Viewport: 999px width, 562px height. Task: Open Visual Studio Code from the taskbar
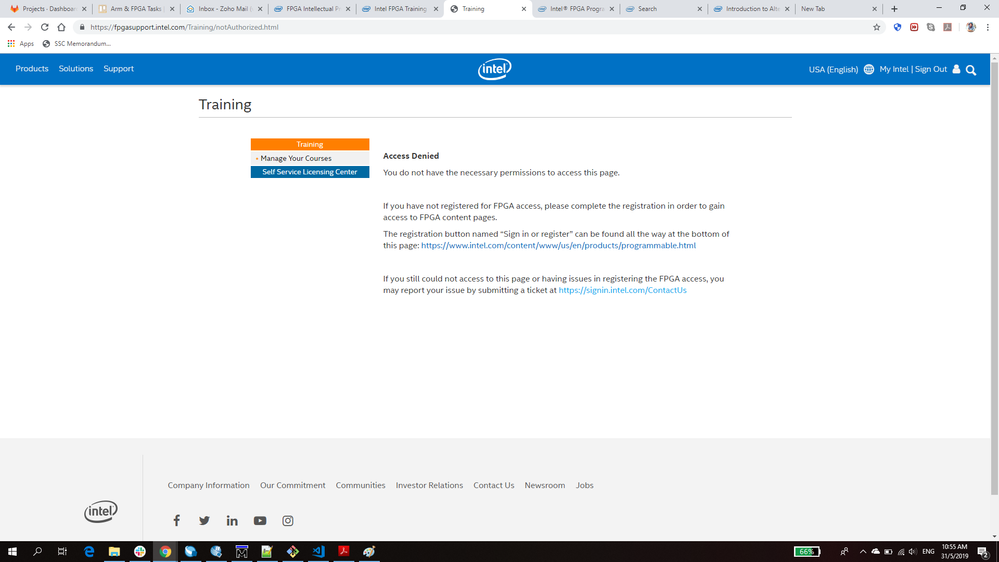tap(318, 552)
